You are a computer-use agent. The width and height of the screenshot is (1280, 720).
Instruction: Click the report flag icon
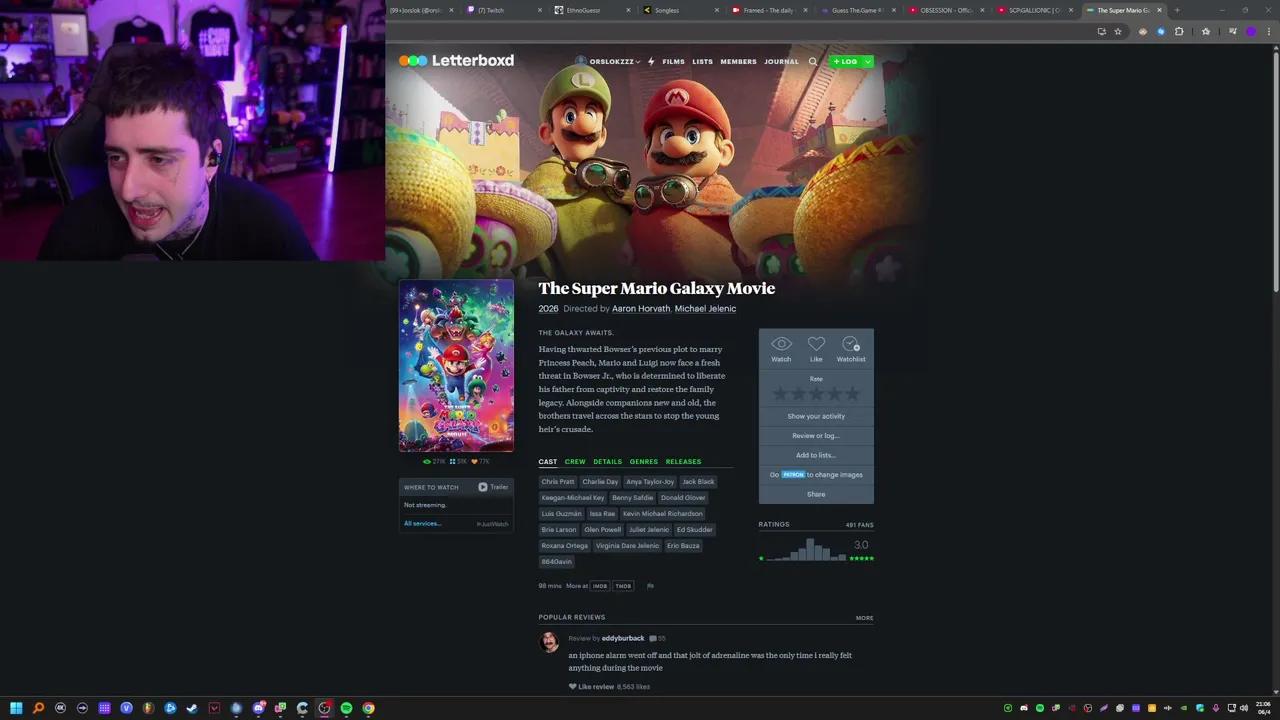pos(650,586)
